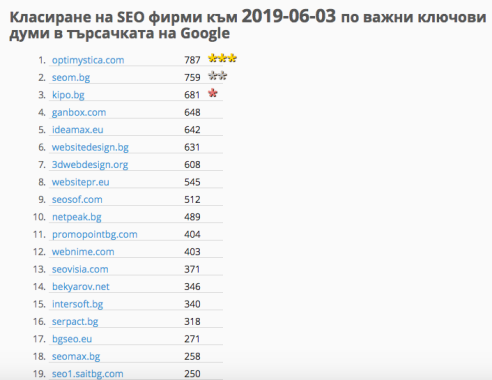Open the serpact.bg link

point(75,321)
